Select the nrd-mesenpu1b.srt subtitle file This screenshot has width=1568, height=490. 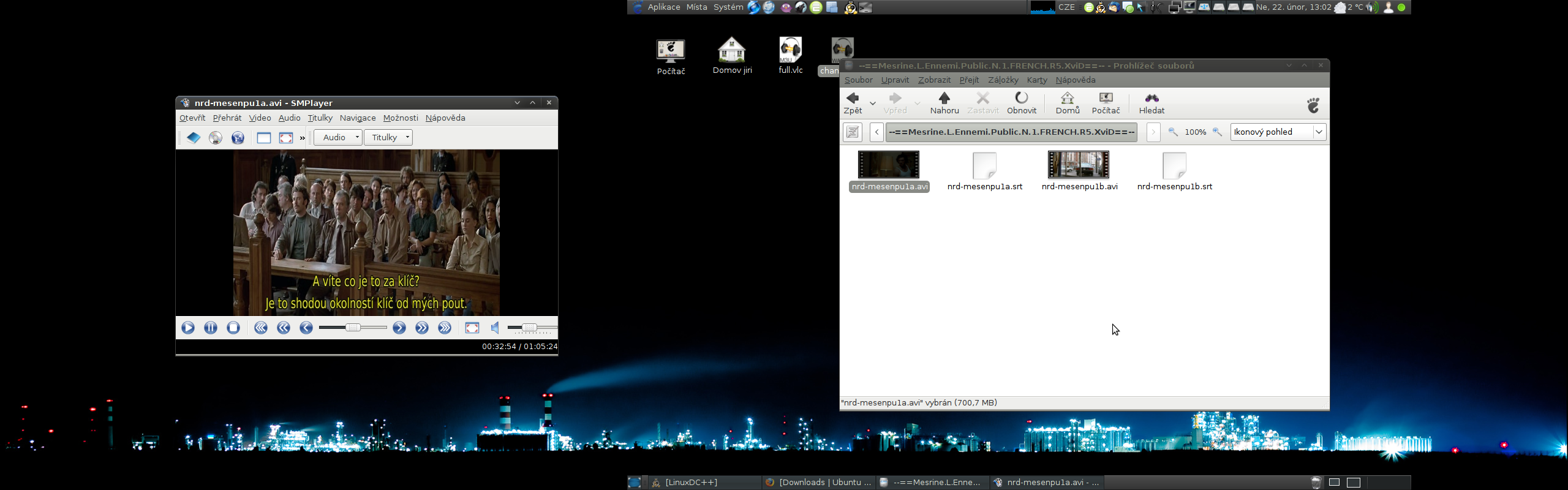[1175, 171]
